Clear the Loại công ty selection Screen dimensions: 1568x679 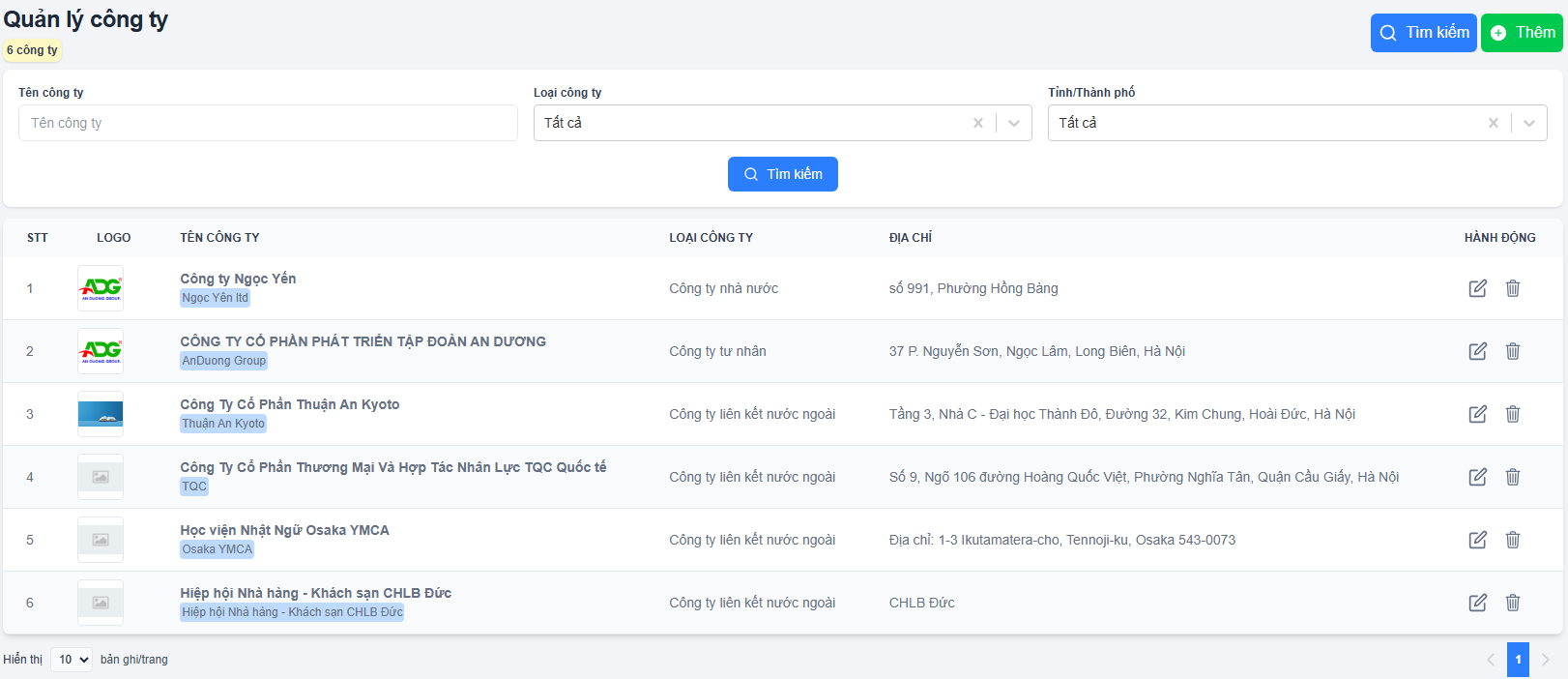click(977, 123)
